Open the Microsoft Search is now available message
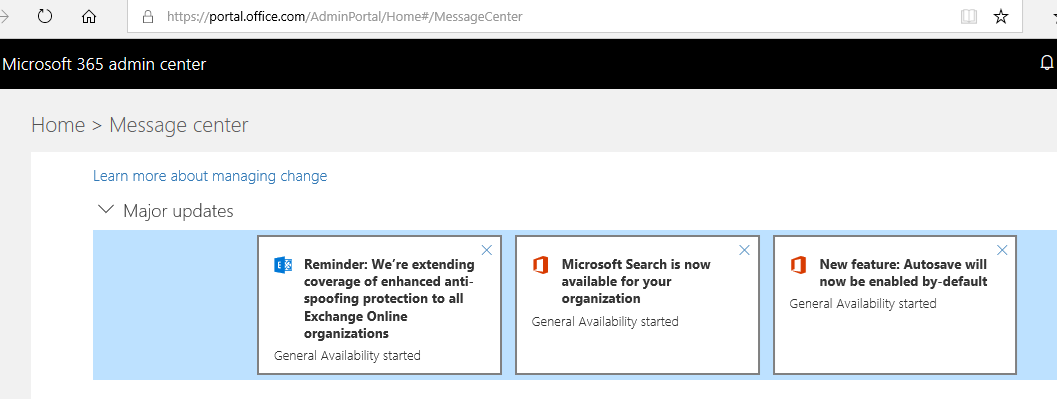The height and width of the screenshot is (399, 1057). pos(636,281)
